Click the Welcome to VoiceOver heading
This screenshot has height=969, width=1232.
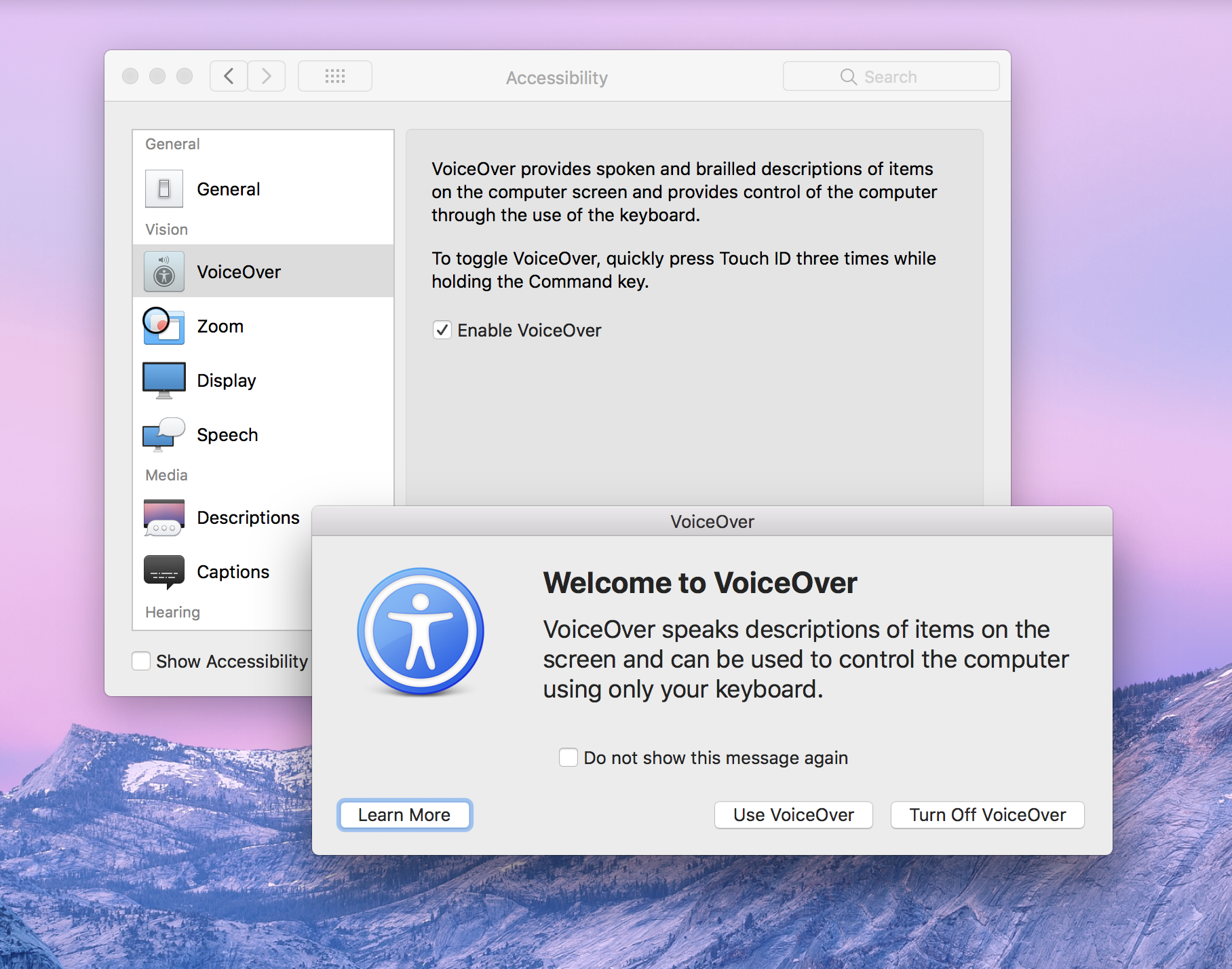click(700, 583)
